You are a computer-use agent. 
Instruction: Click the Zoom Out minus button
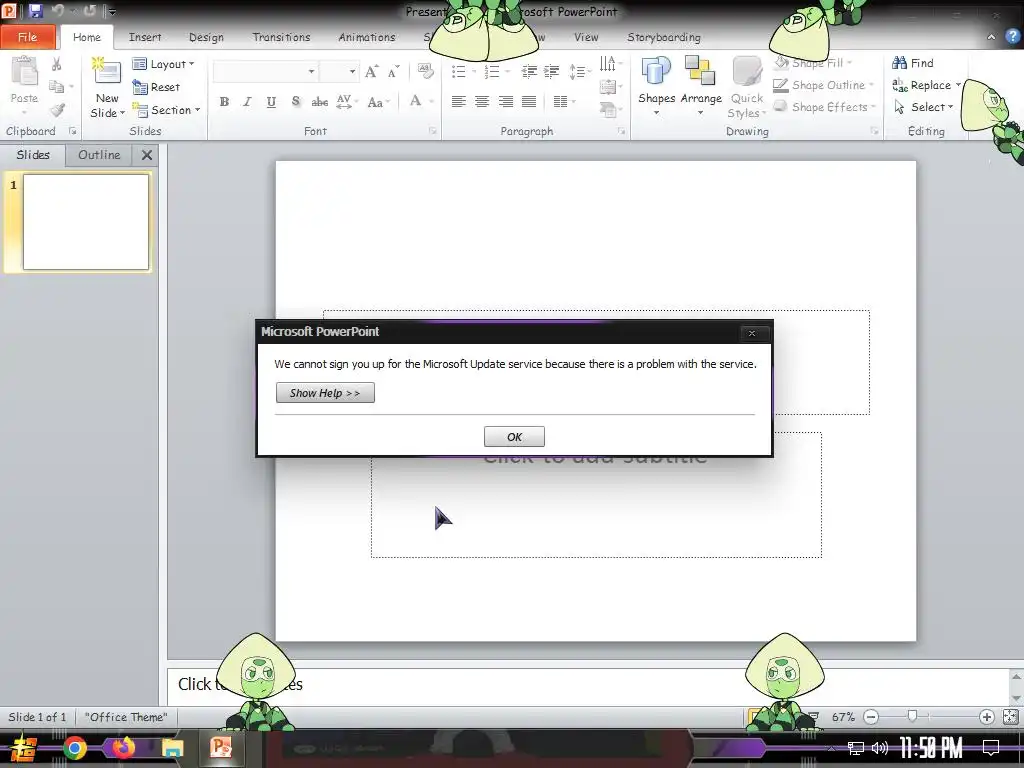[871, 716]
